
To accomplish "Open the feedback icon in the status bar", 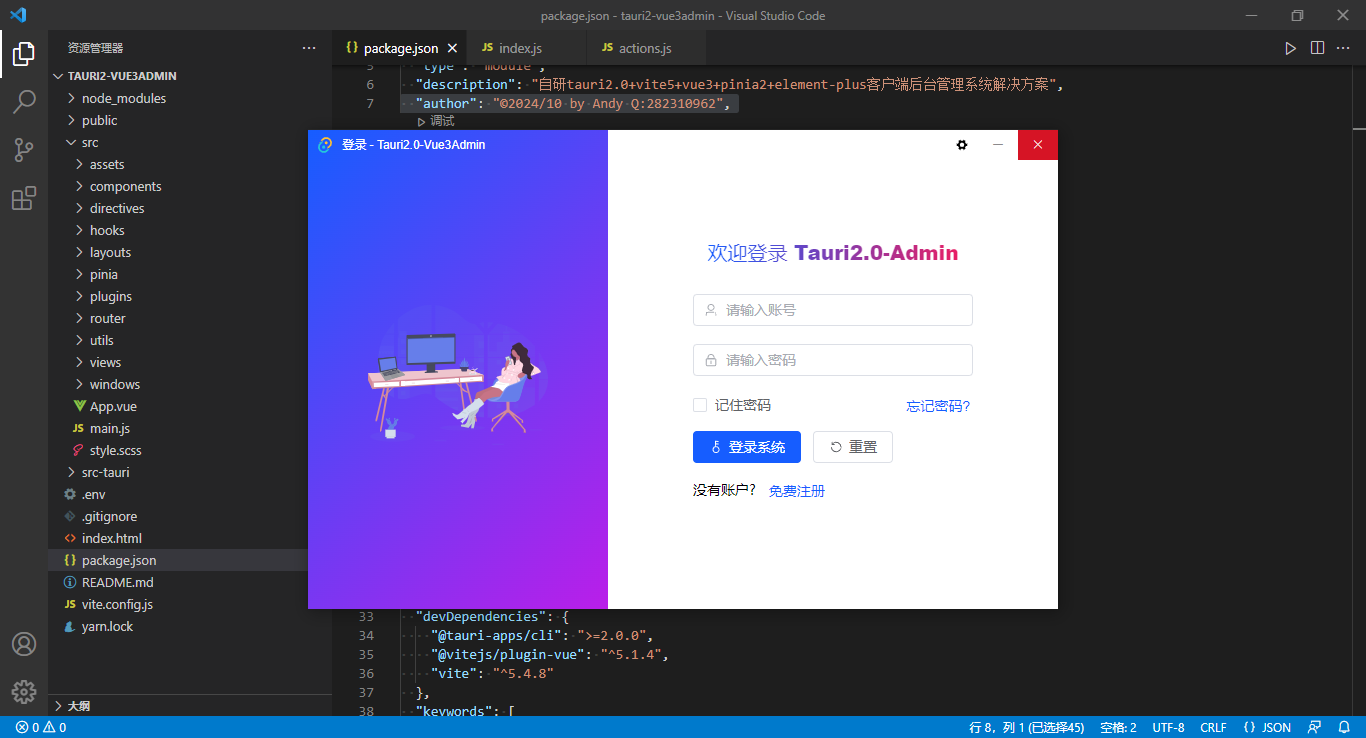I will 1315,727.
